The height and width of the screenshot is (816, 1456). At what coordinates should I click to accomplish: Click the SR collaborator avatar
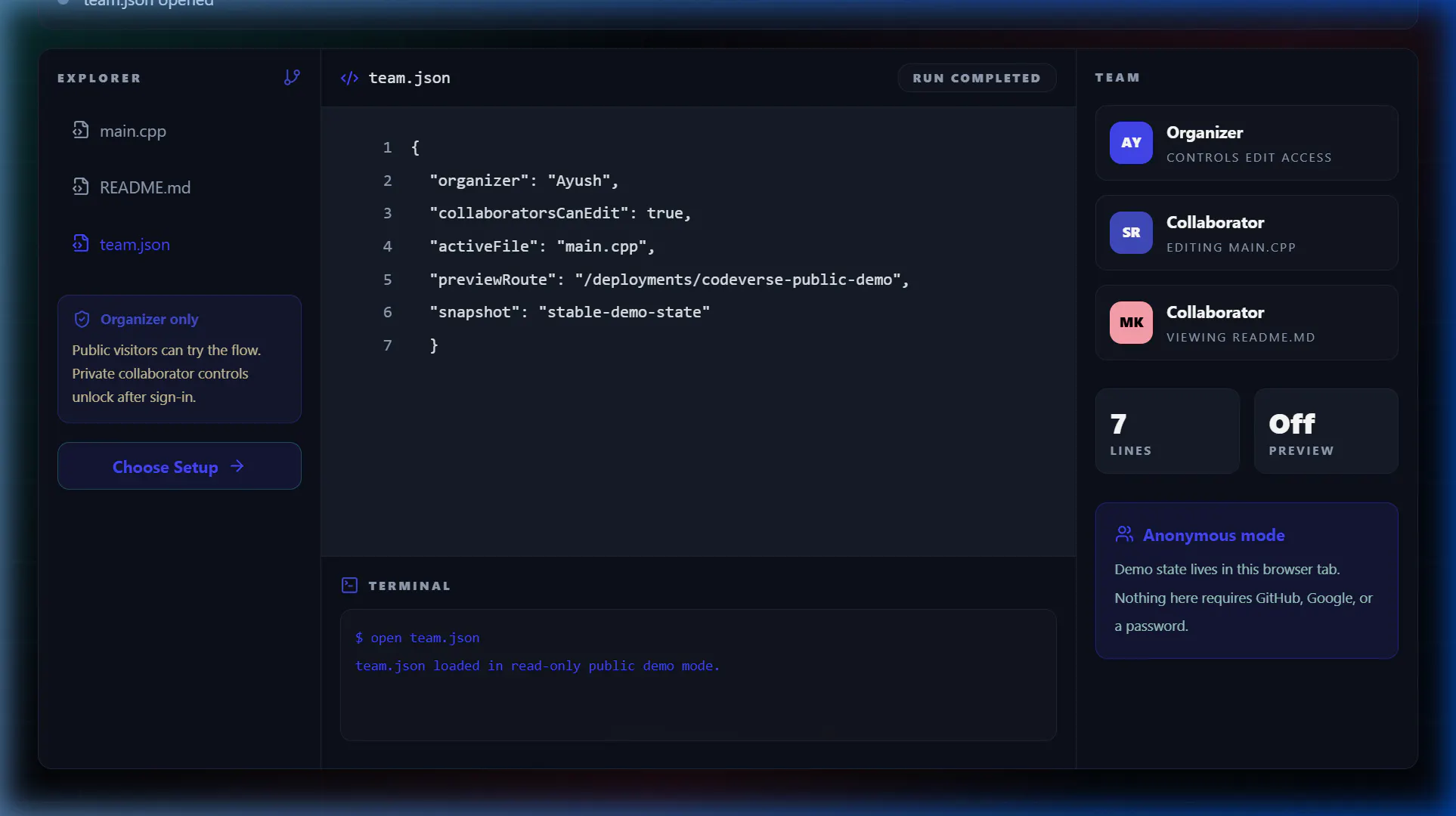pyautogui.click(x=1131, y=233)
